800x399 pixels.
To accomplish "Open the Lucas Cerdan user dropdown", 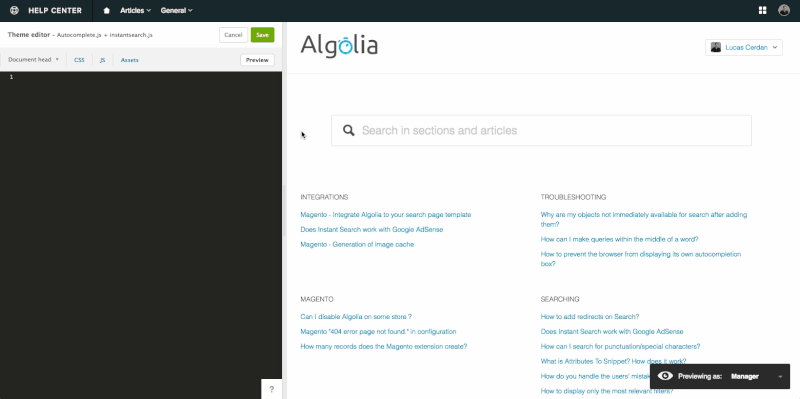I will coord(743,47).
